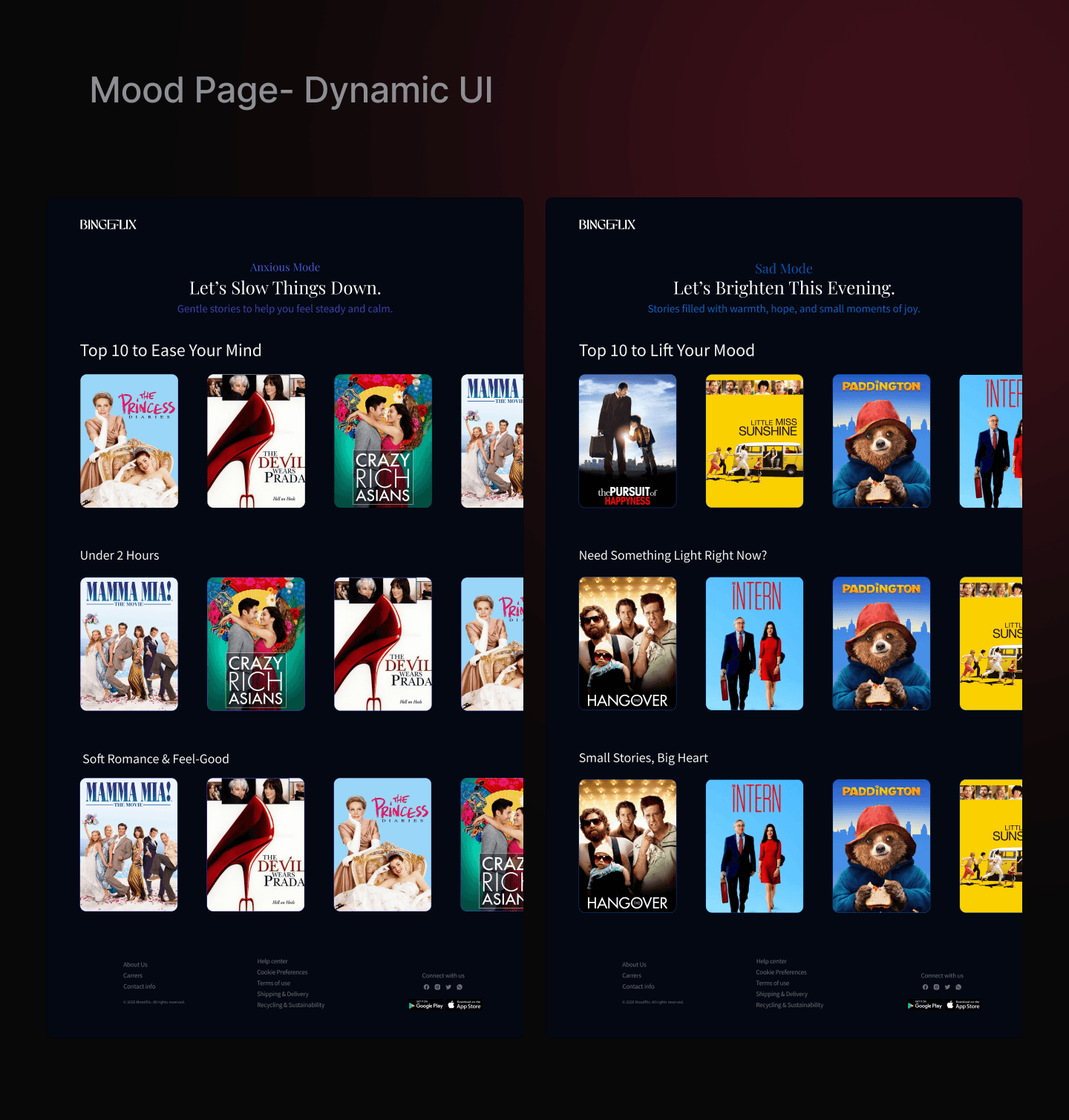Viewport: 1069px width, 1120px height.
Task: Click About Us in Sad Mode footer
Action: click(x=634, y=965)
